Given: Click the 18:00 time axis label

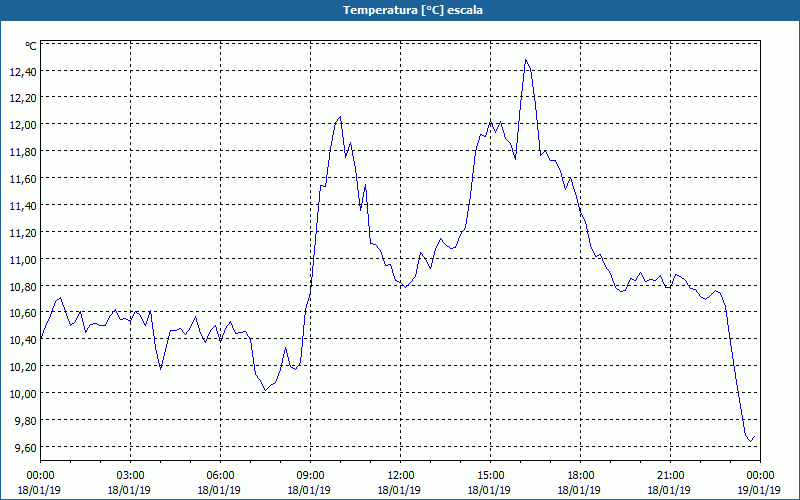Looking at the screenshot, I should 581,476.
